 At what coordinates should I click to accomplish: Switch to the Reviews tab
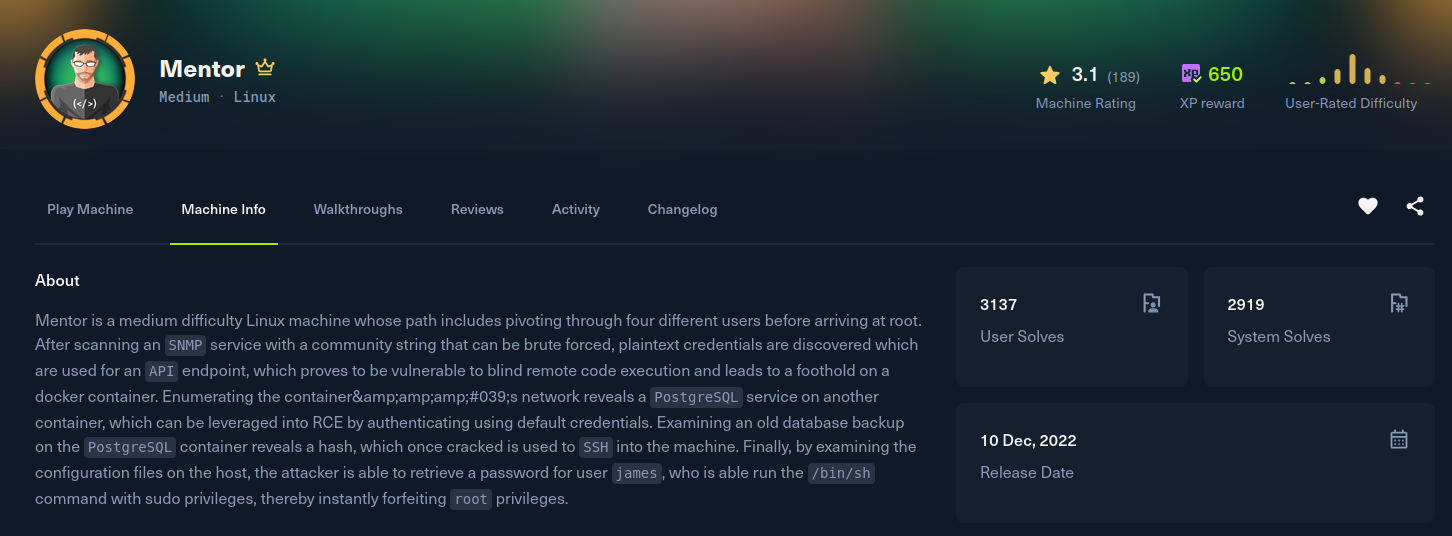pos(477,209)
